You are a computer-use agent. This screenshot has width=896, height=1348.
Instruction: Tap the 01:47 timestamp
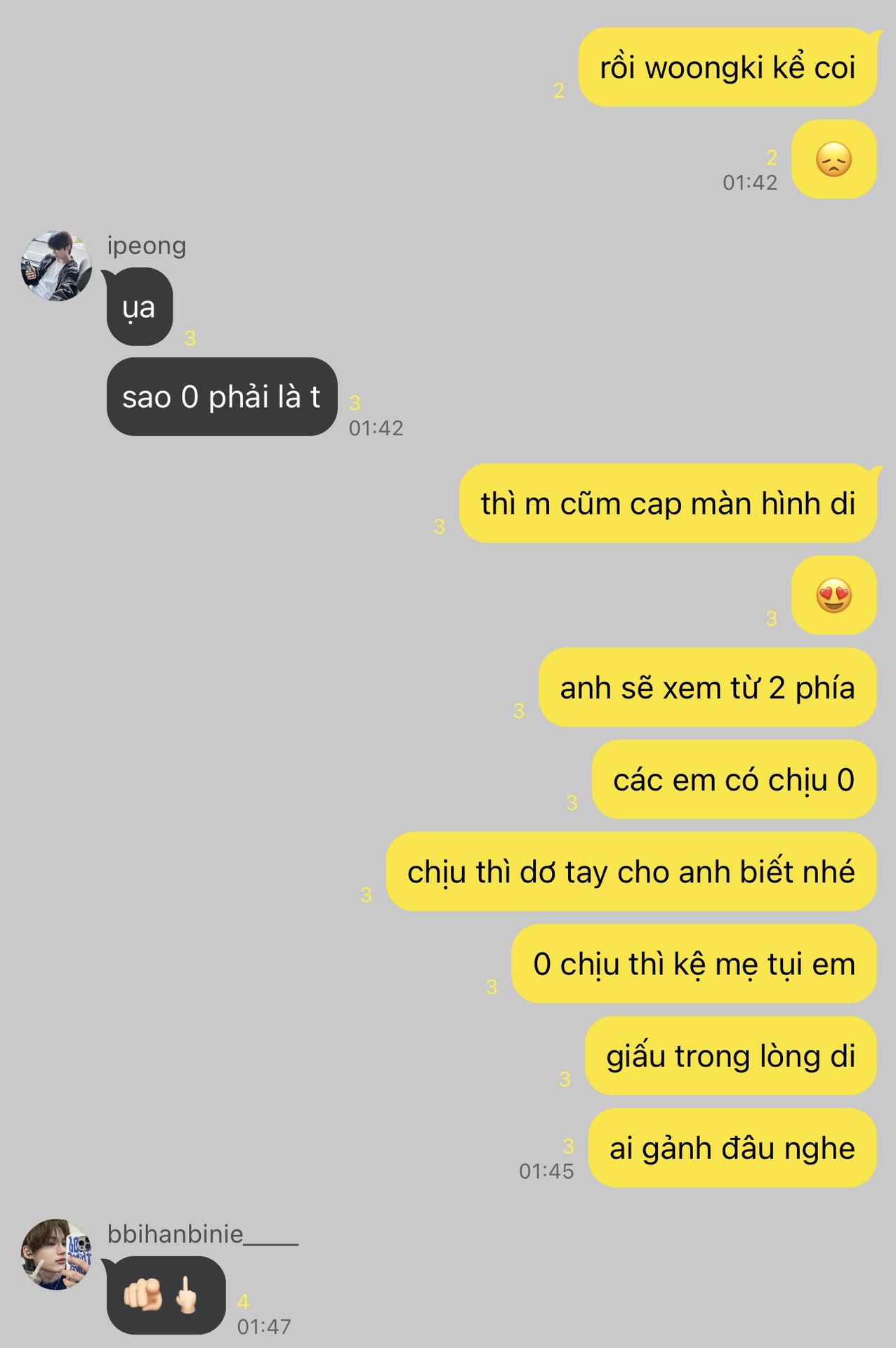click(x=264, y=1326)
